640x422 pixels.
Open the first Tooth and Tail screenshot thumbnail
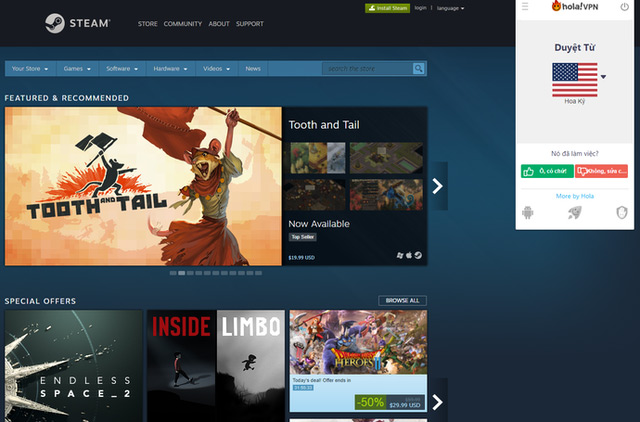coord(318,158)
